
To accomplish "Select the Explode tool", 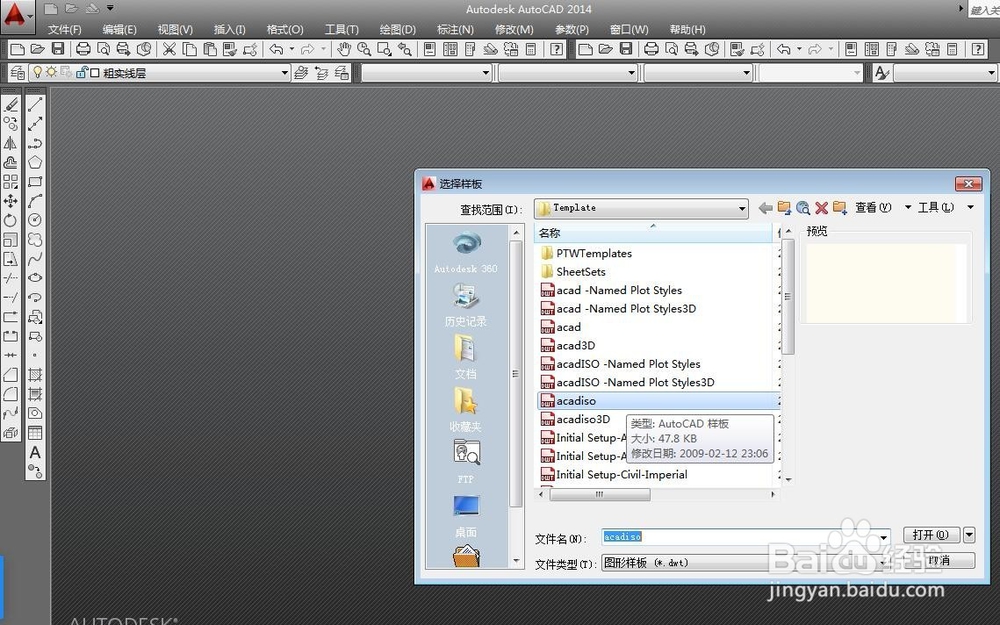I will [11, 432].
